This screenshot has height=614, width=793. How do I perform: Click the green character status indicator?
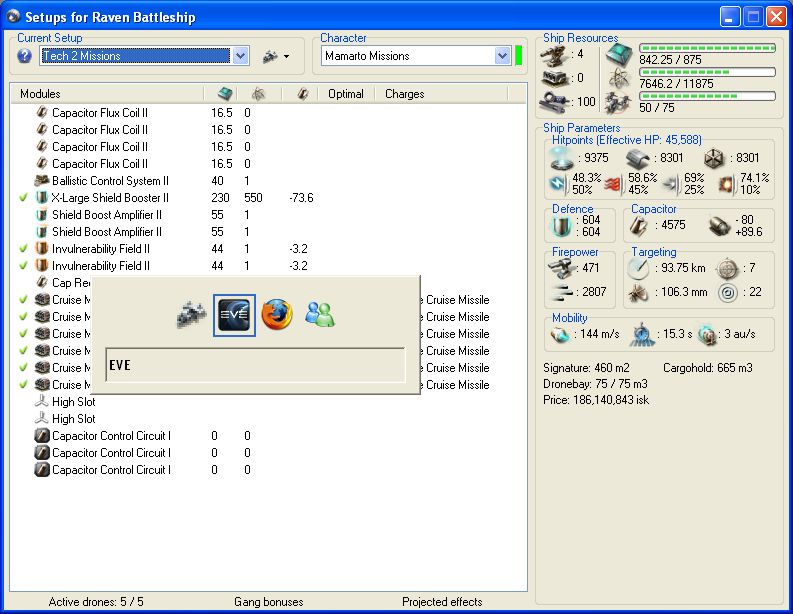[x=518, y=56]
